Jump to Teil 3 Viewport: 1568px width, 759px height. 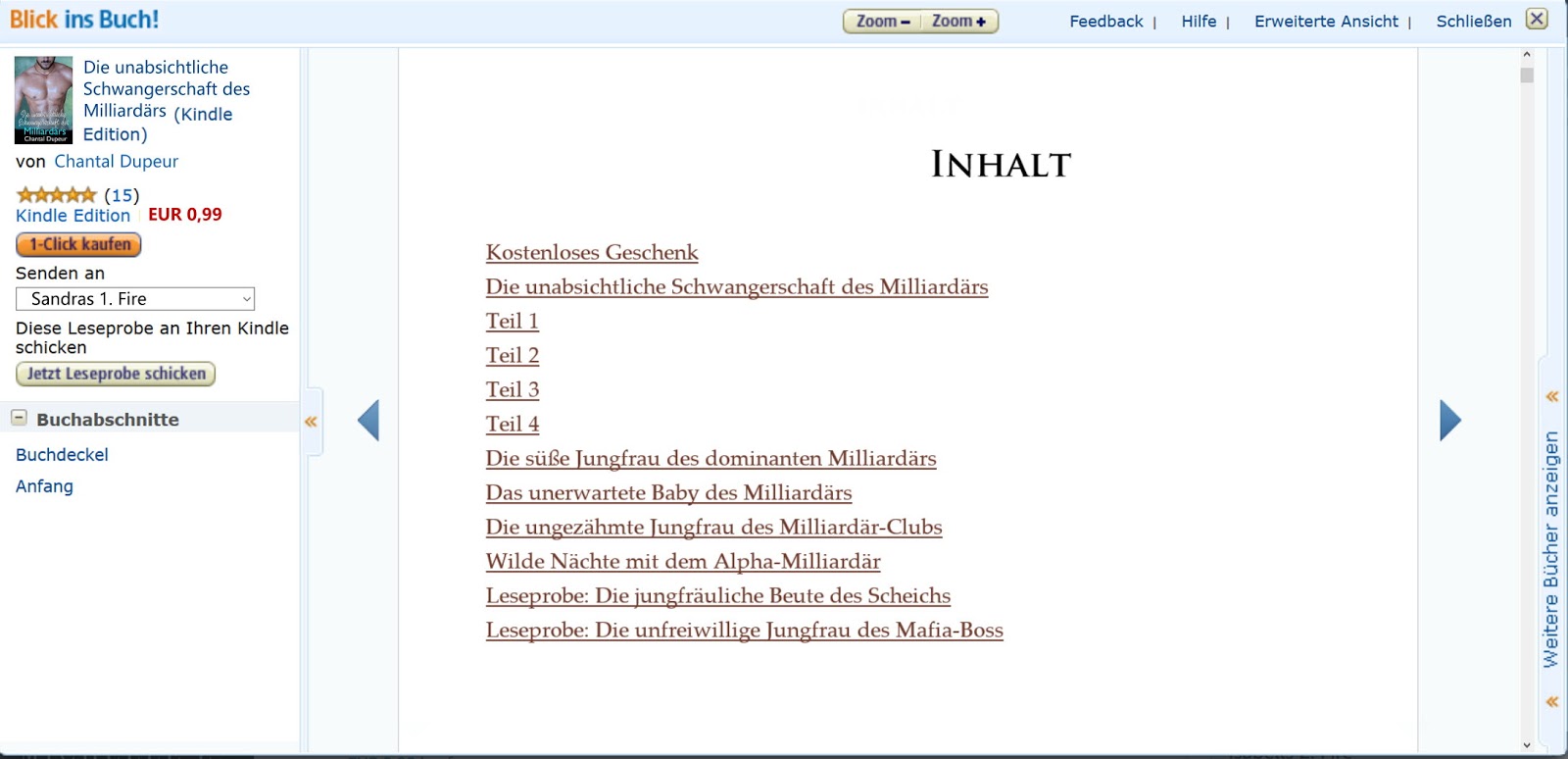coord(513,390)
